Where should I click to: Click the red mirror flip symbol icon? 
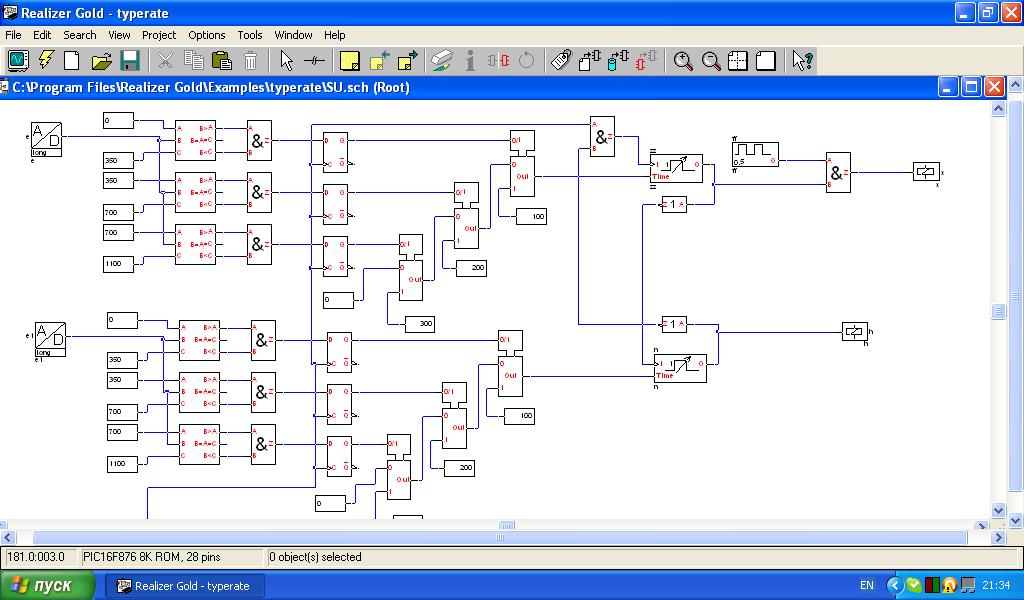click(498, 61)
